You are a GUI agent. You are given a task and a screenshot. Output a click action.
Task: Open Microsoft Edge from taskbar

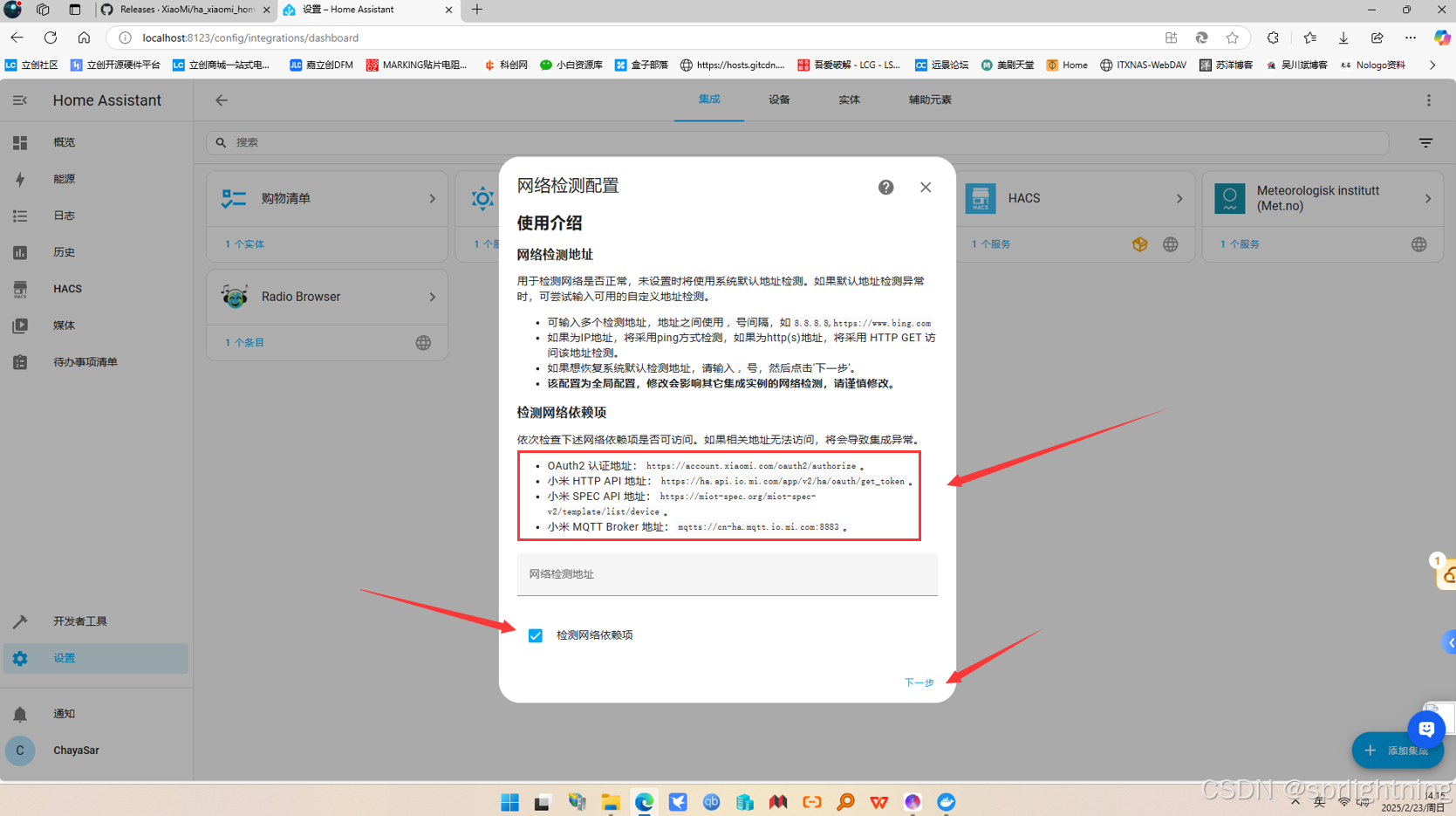tap(644, 802)
